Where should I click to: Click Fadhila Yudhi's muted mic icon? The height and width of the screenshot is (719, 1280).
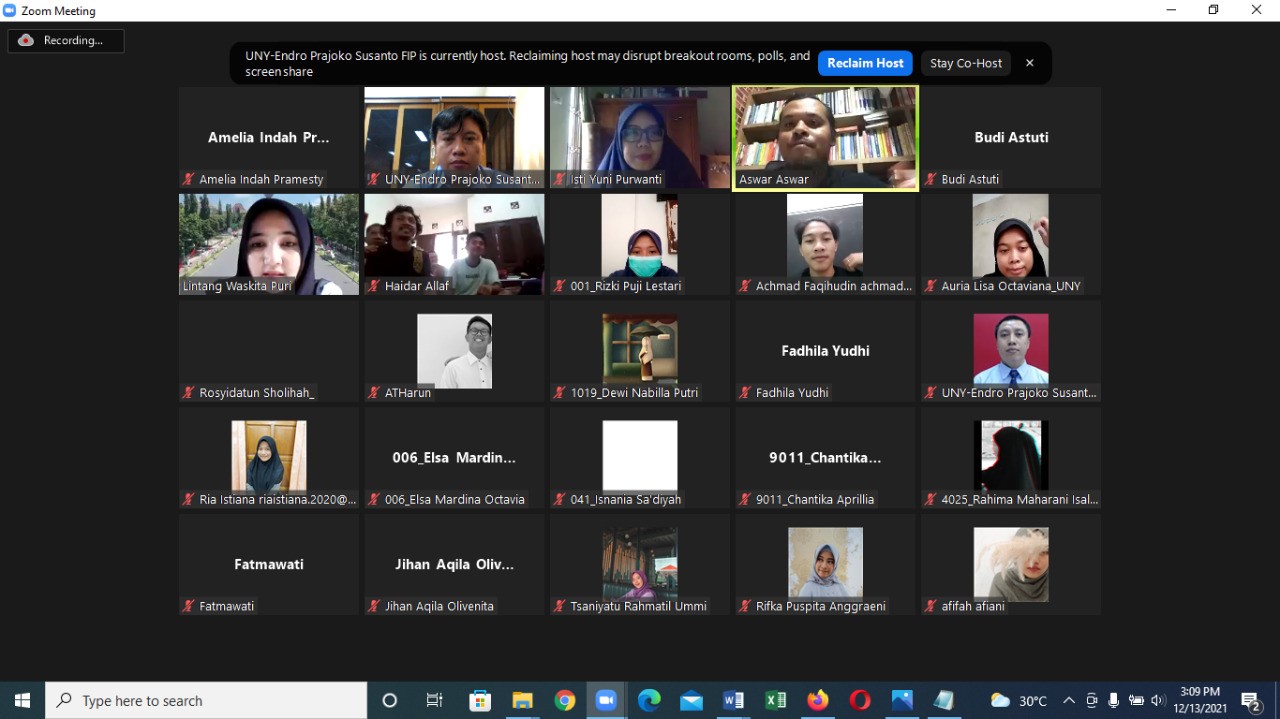(745, 393)
